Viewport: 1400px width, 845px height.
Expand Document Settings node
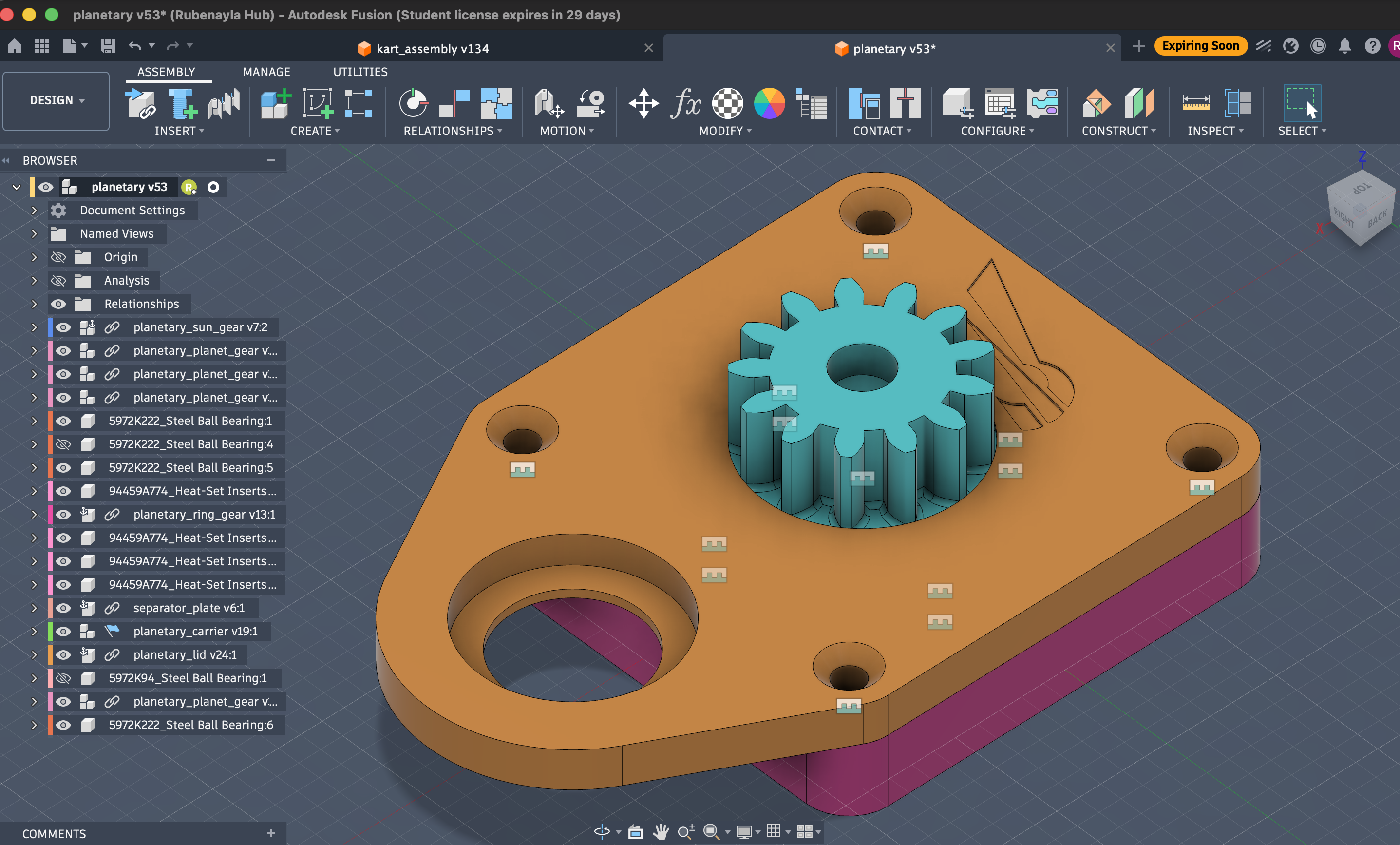34,210
